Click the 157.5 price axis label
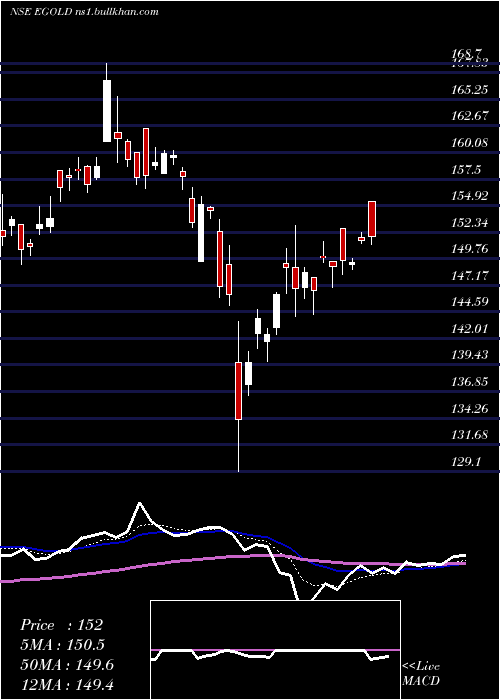The width and height of the screenshot is (500, 700). click(x=467, y=170)
